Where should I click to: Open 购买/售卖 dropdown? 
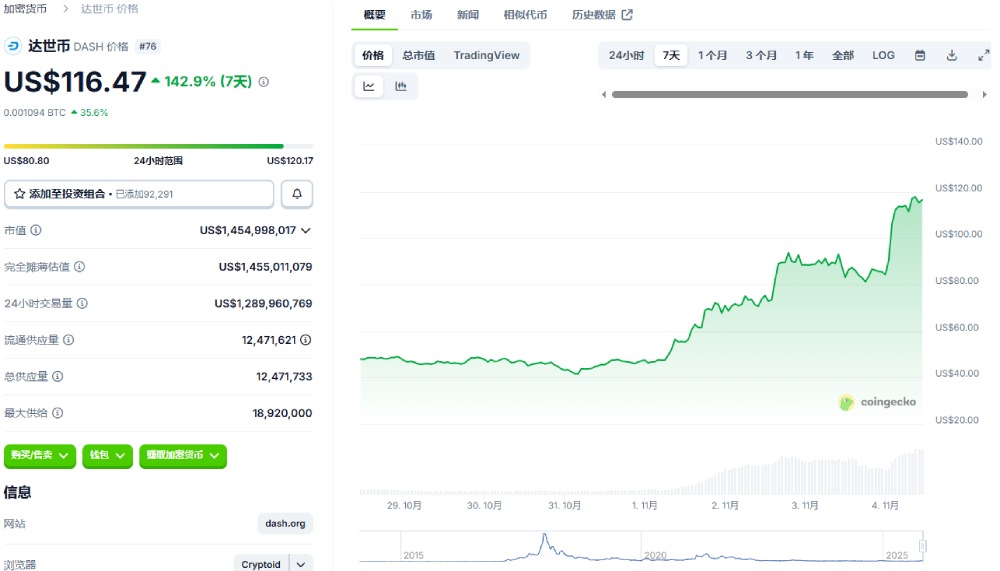click(40, 456)
